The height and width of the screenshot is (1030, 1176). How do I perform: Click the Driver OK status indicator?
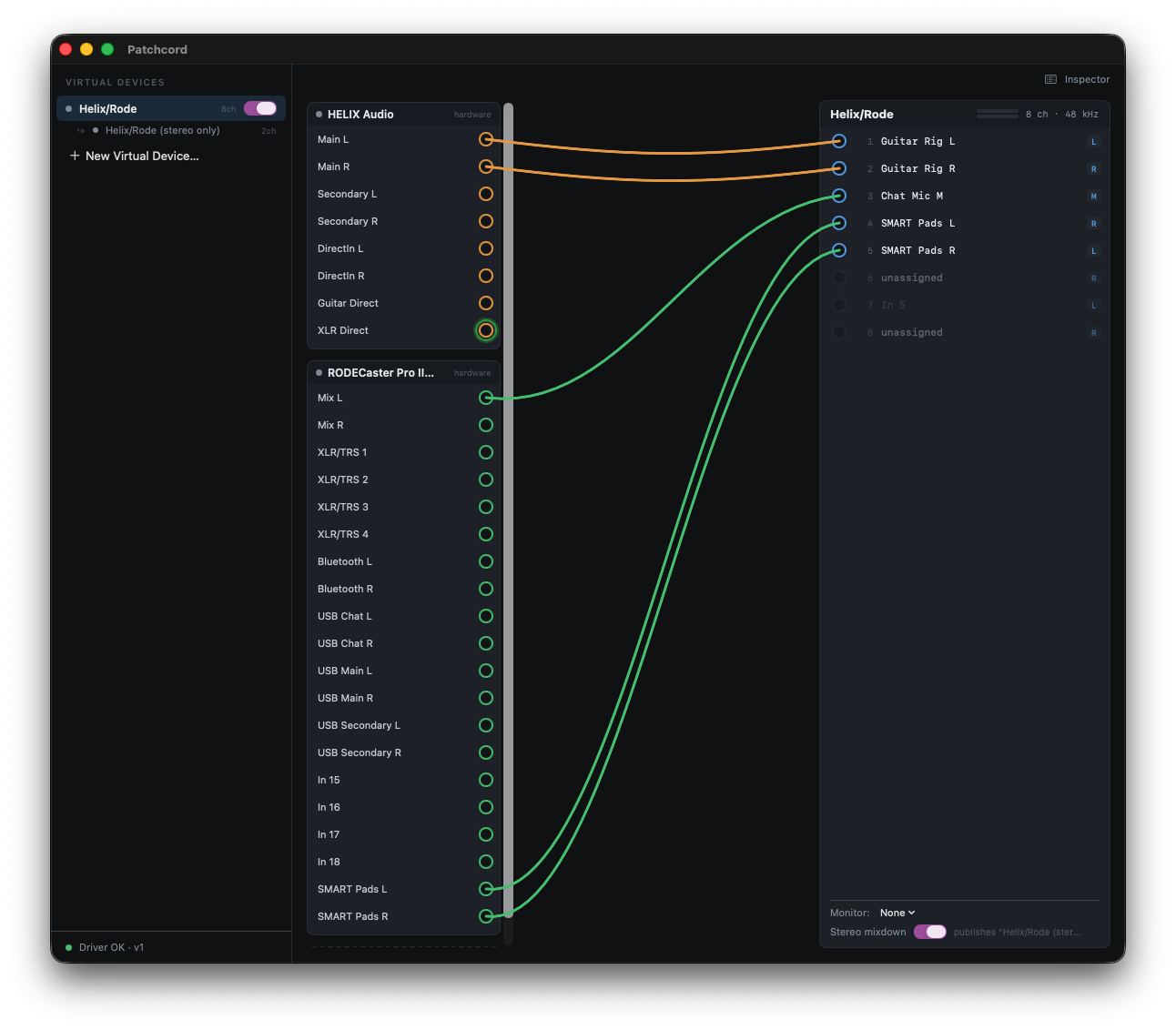click(105, 947)
